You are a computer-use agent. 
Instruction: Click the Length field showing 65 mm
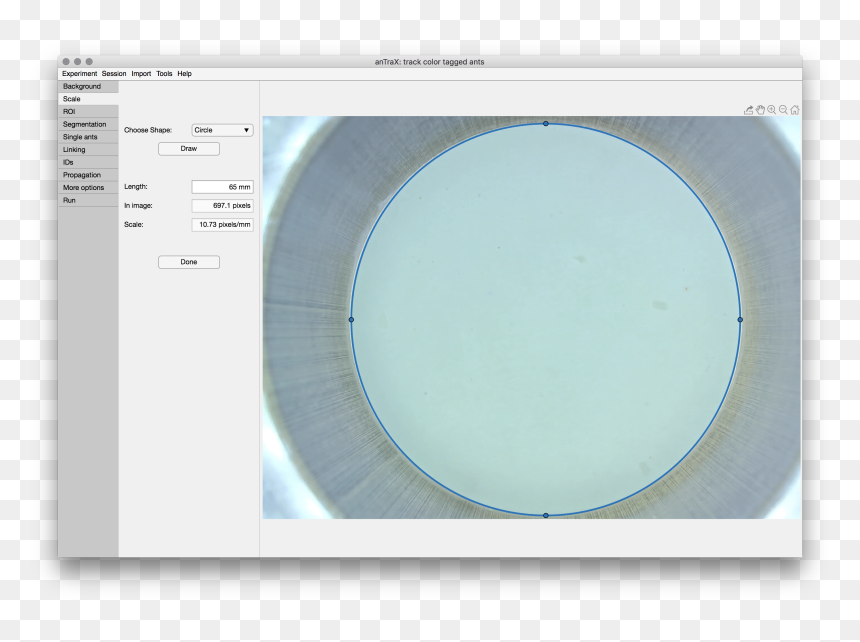pos(222,187)
